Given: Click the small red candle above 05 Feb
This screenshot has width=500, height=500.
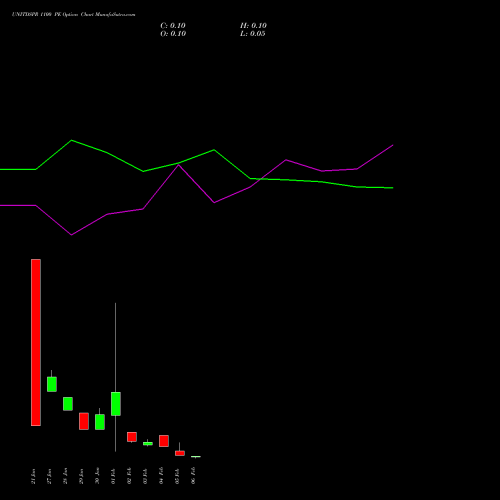Looking at the screenshot, I should pos(180,453).
